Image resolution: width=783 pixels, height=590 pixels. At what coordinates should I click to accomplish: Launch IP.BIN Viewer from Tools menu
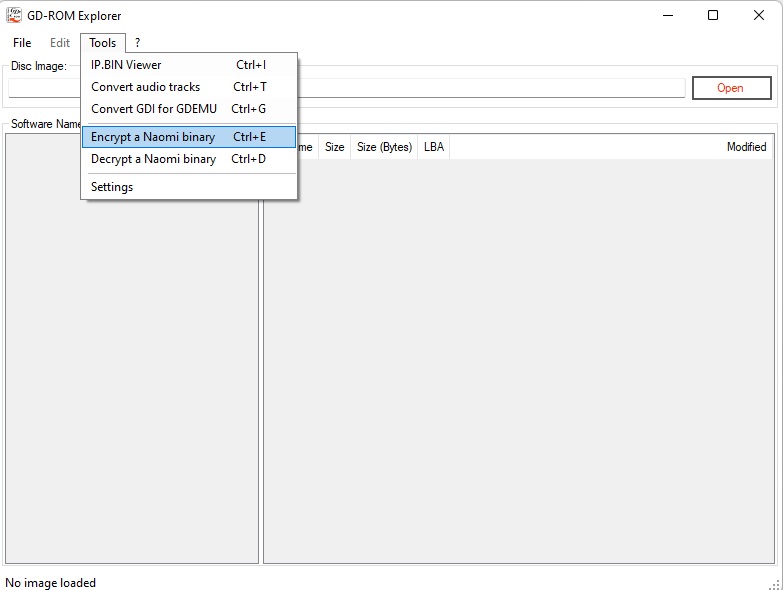[x=189, y=65]
